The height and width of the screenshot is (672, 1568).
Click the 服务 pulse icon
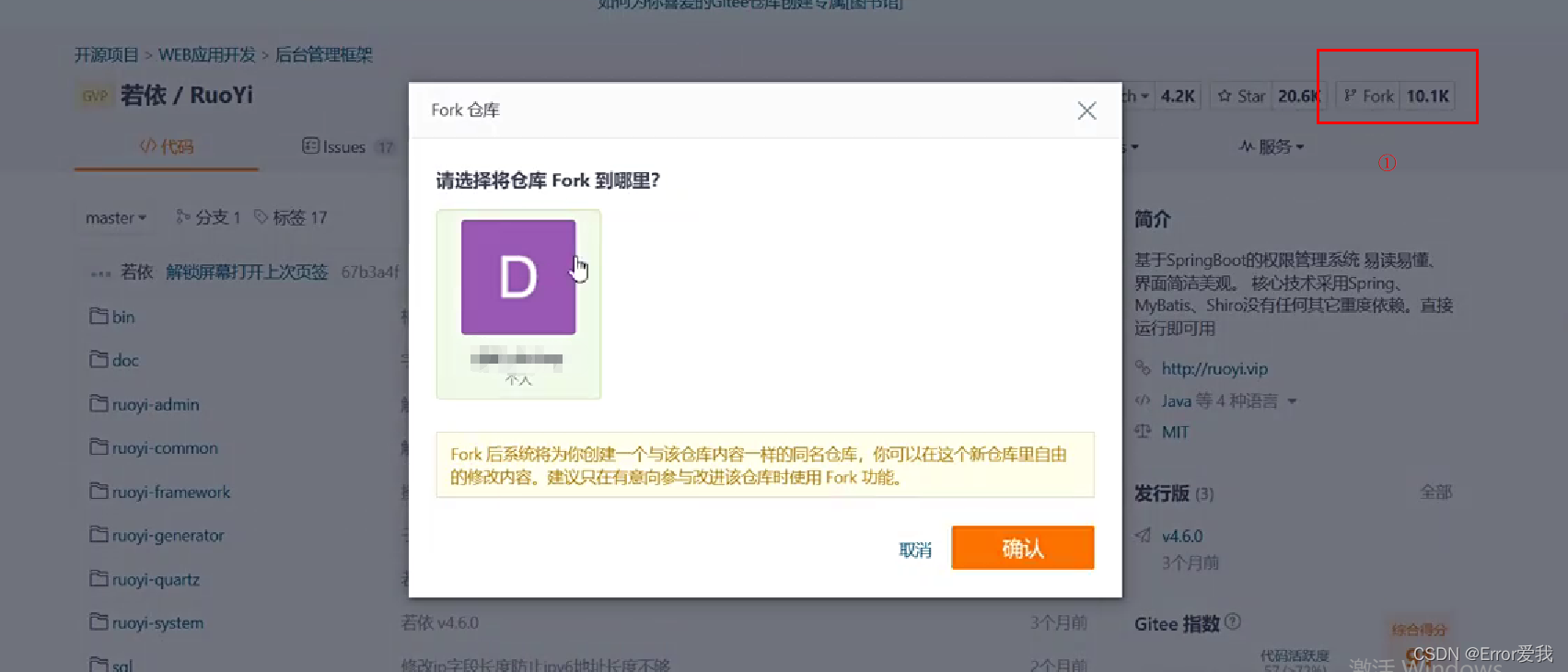pyautogui.click(x=1247, y=146)
